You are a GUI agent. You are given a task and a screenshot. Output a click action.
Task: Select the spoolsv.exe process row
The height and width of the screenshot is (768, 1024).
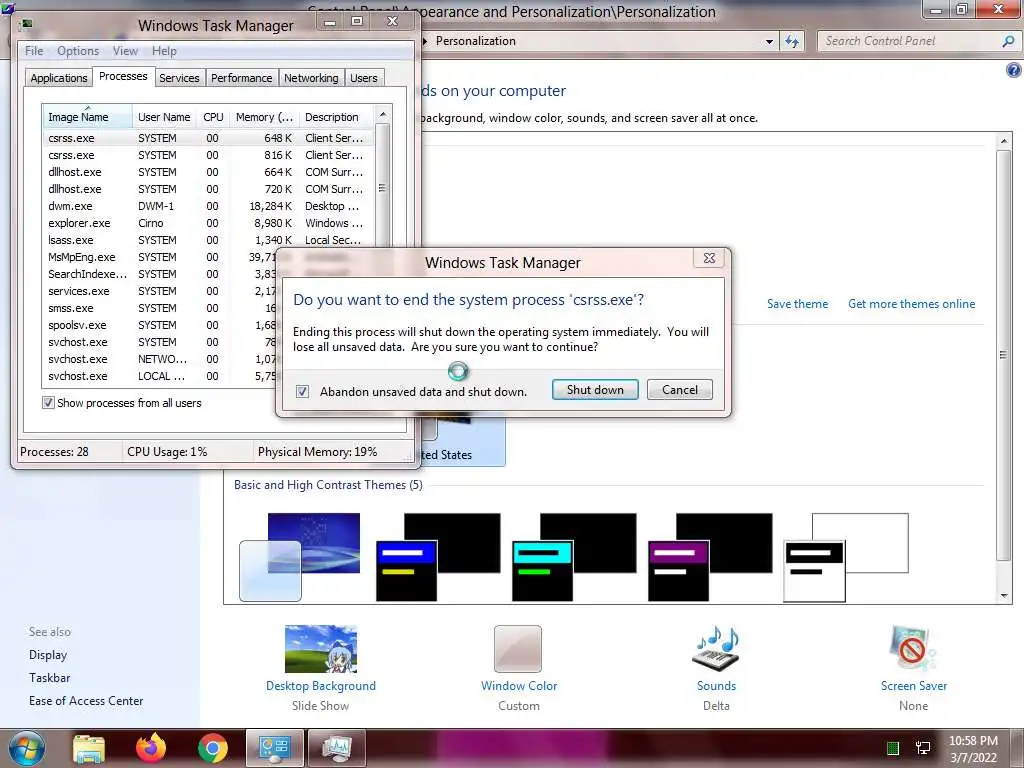[159, 325]
